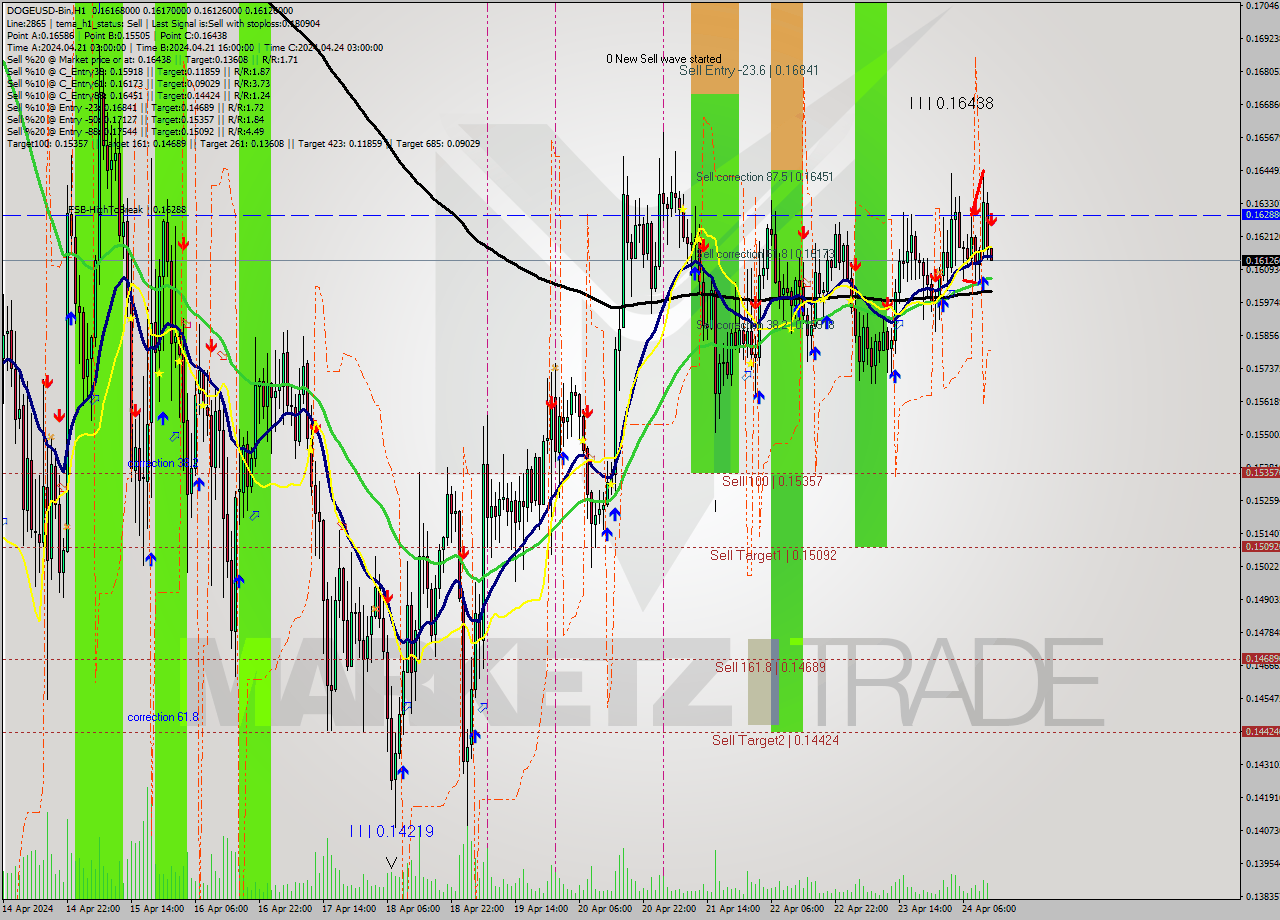The image size is (1280, 920).
Task: Click the red 0.14424 price tag
Action: [x=1259, y=732]
